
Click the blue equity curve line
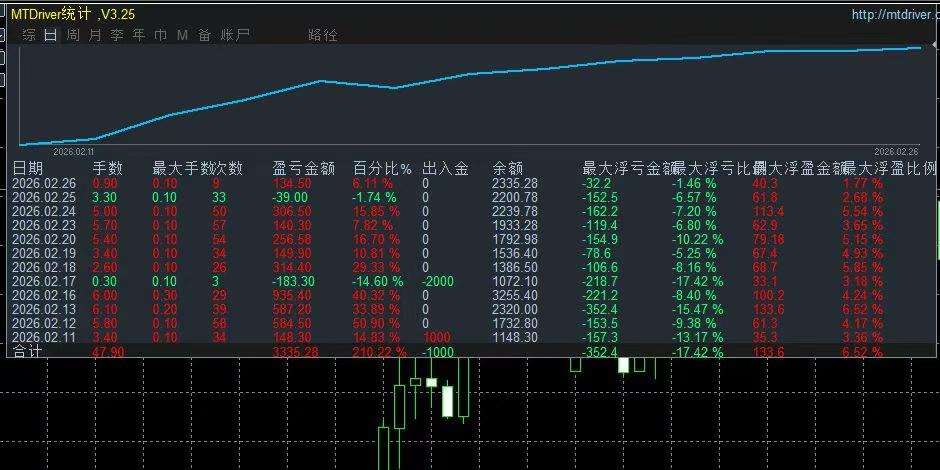469,74
